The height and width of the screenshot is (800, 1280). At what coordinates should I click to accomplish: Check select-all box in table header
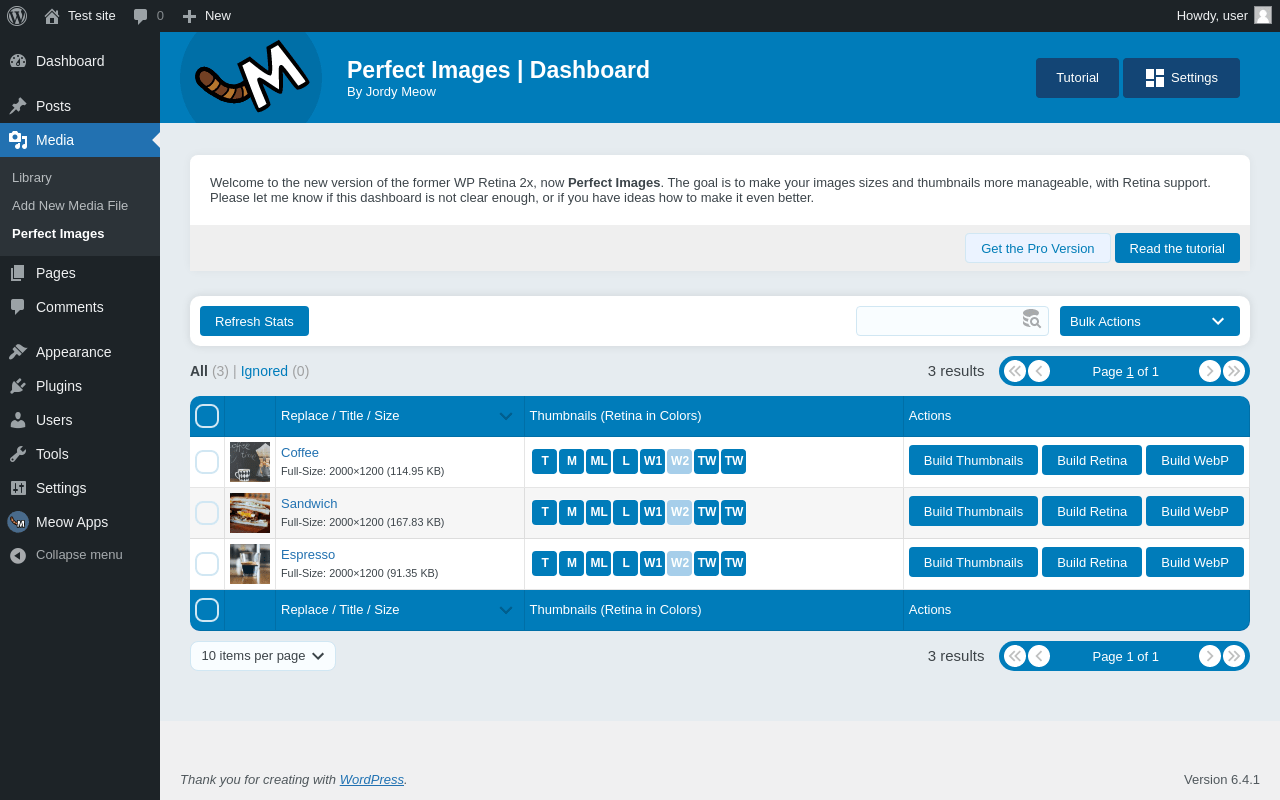click(207, 416)
